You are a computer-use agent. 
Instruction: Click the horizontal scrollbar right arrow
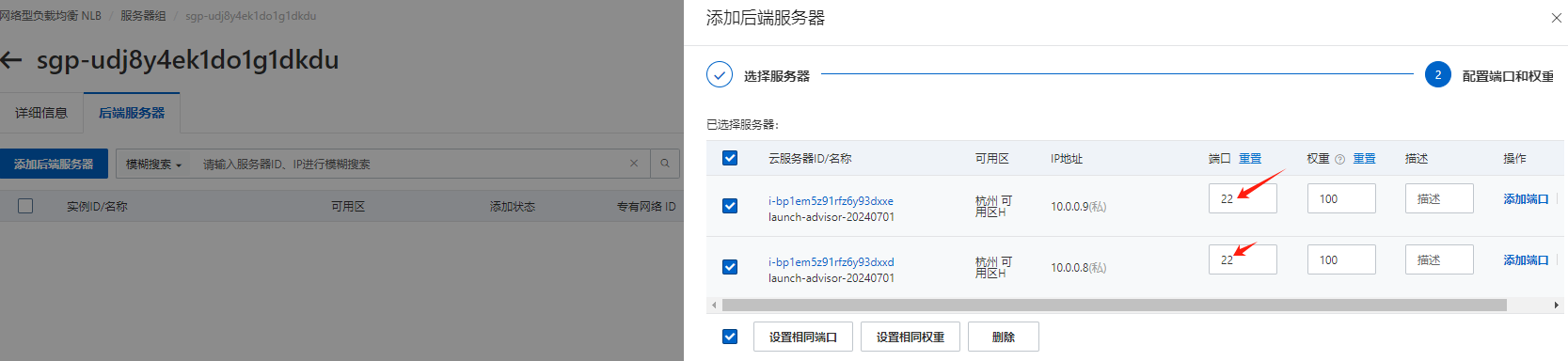click(x=1556, y=305)
